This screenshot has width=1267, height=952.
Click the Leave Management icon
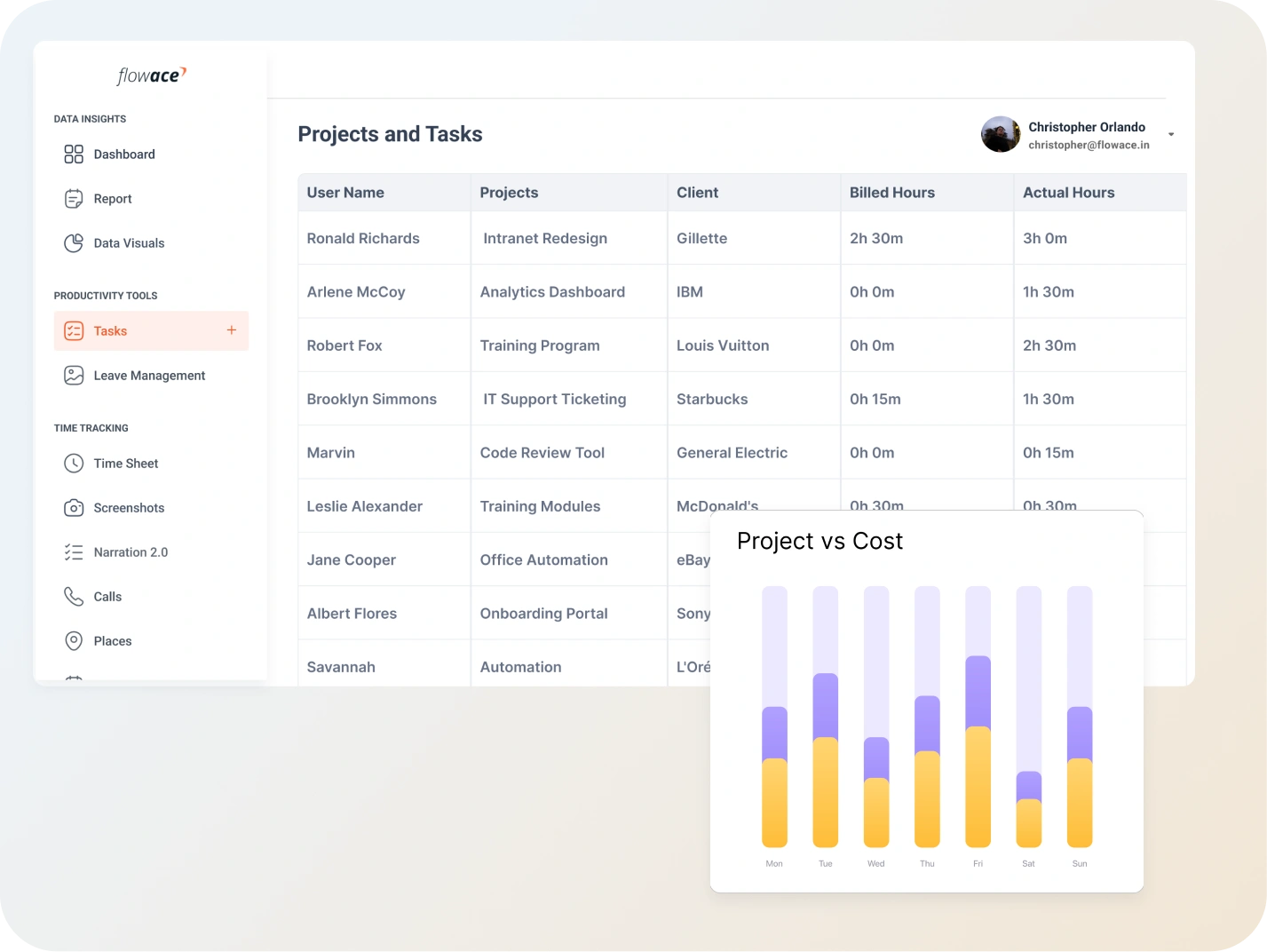tap(74, 376)
